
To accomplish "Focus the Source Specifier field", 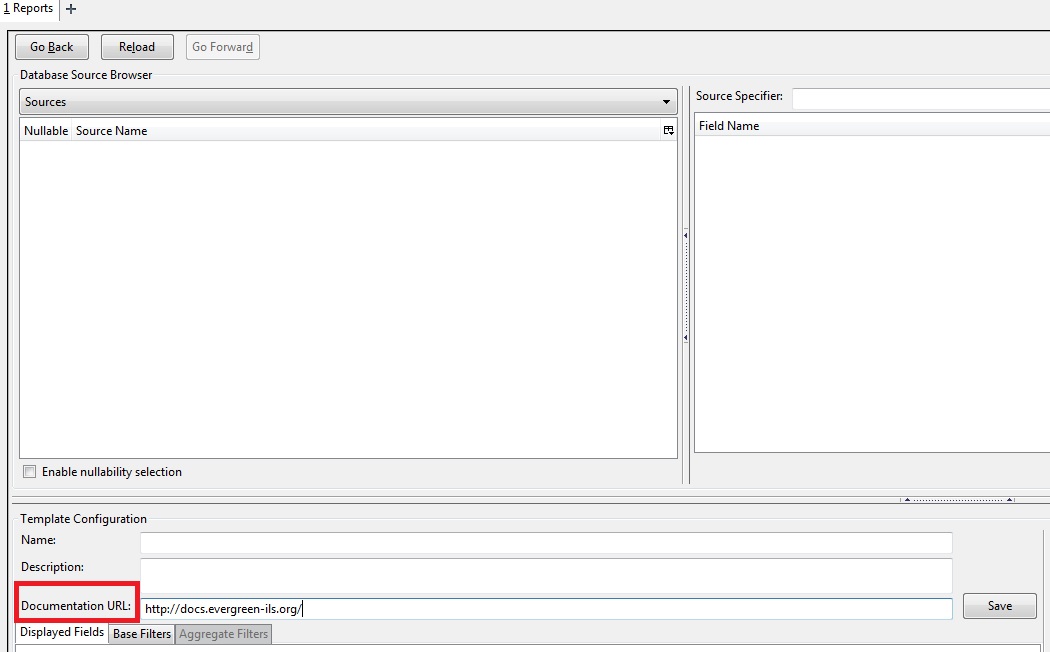I will 920,98.
